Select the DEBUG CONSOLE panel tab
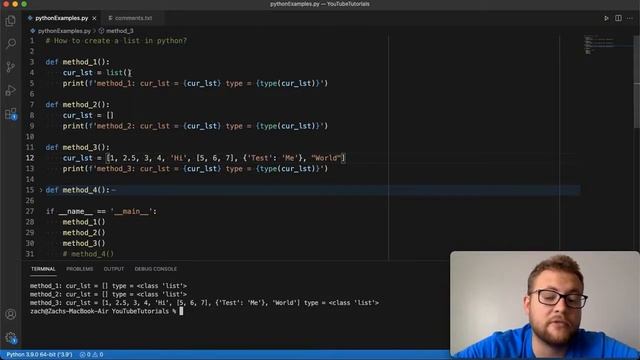Viewport: 640px width, 360px height. pyautogui.click(x=156, y=269)
